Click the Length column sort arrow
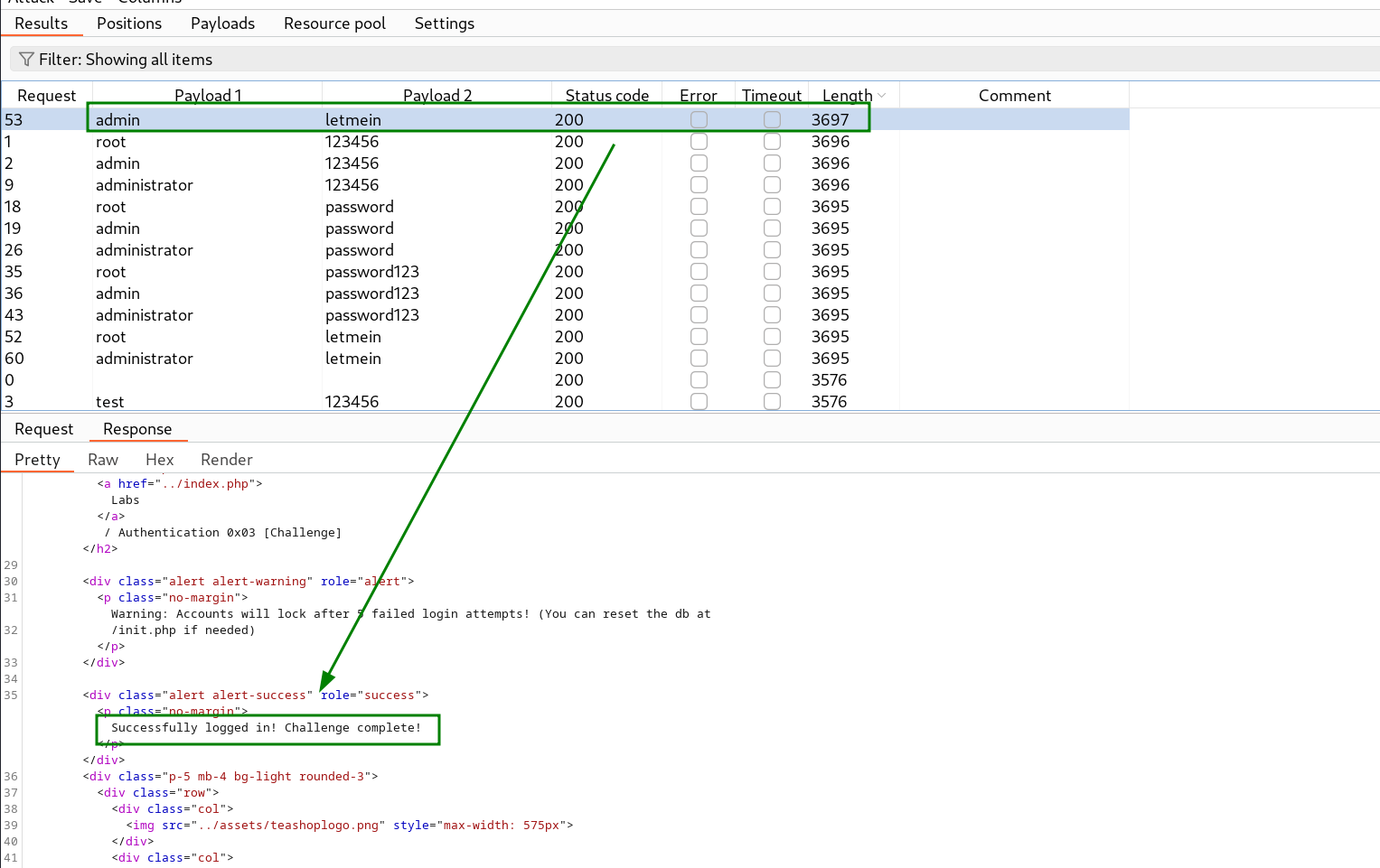 pos(882,96)
